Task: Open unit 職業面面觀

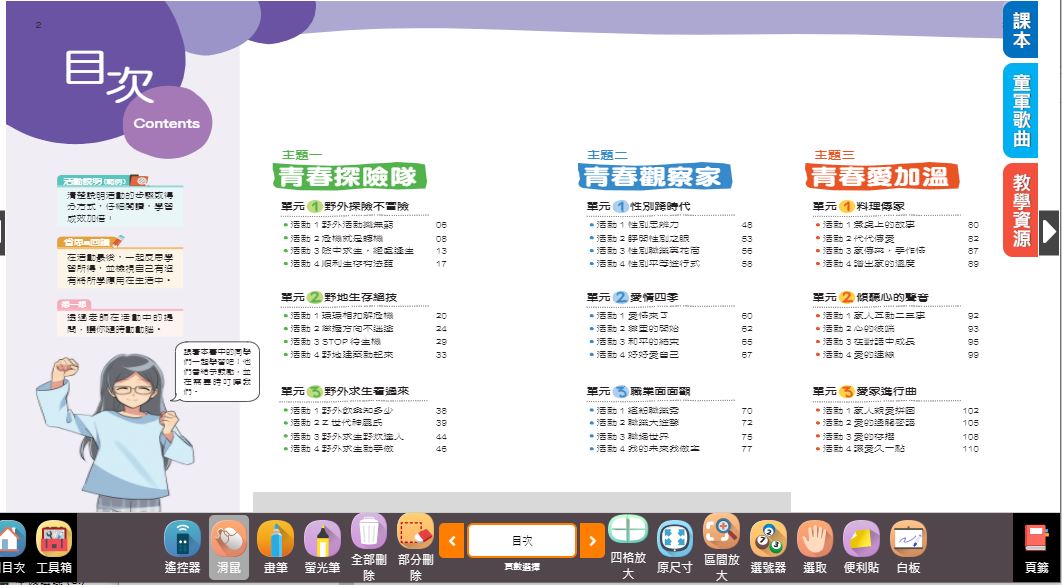Action: pos(639,391)
